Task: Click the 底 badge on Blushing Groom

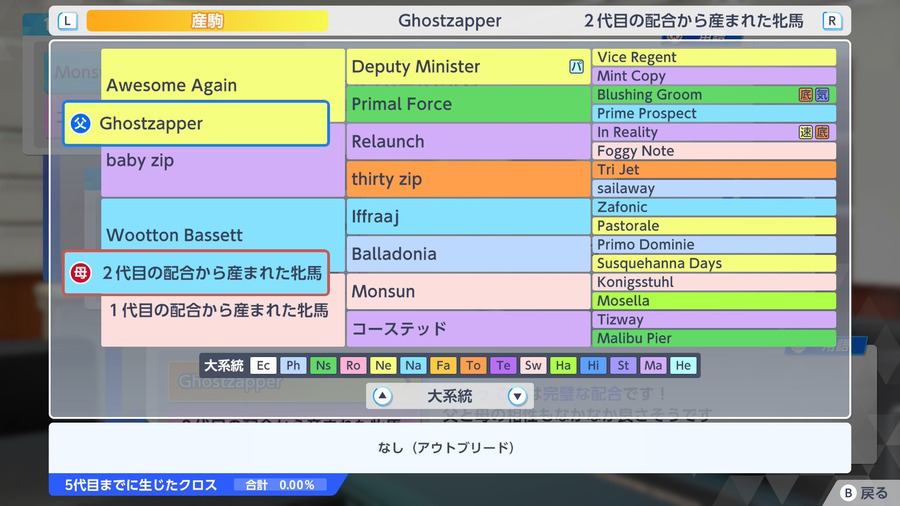Action: click(x=806, y=95)
